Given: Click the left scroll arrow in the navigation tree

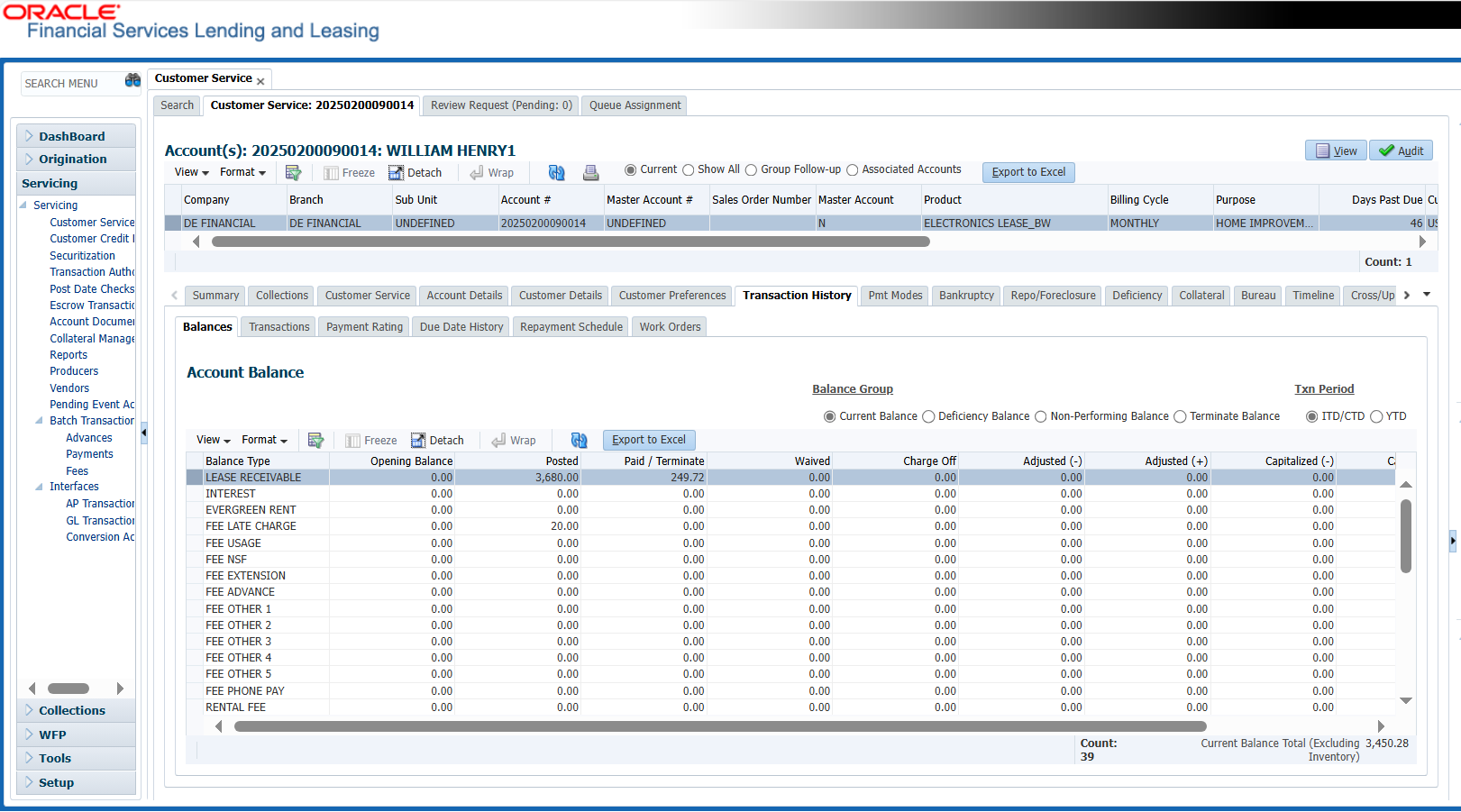Looking at the screenshot, I should [x=32, y=689].
